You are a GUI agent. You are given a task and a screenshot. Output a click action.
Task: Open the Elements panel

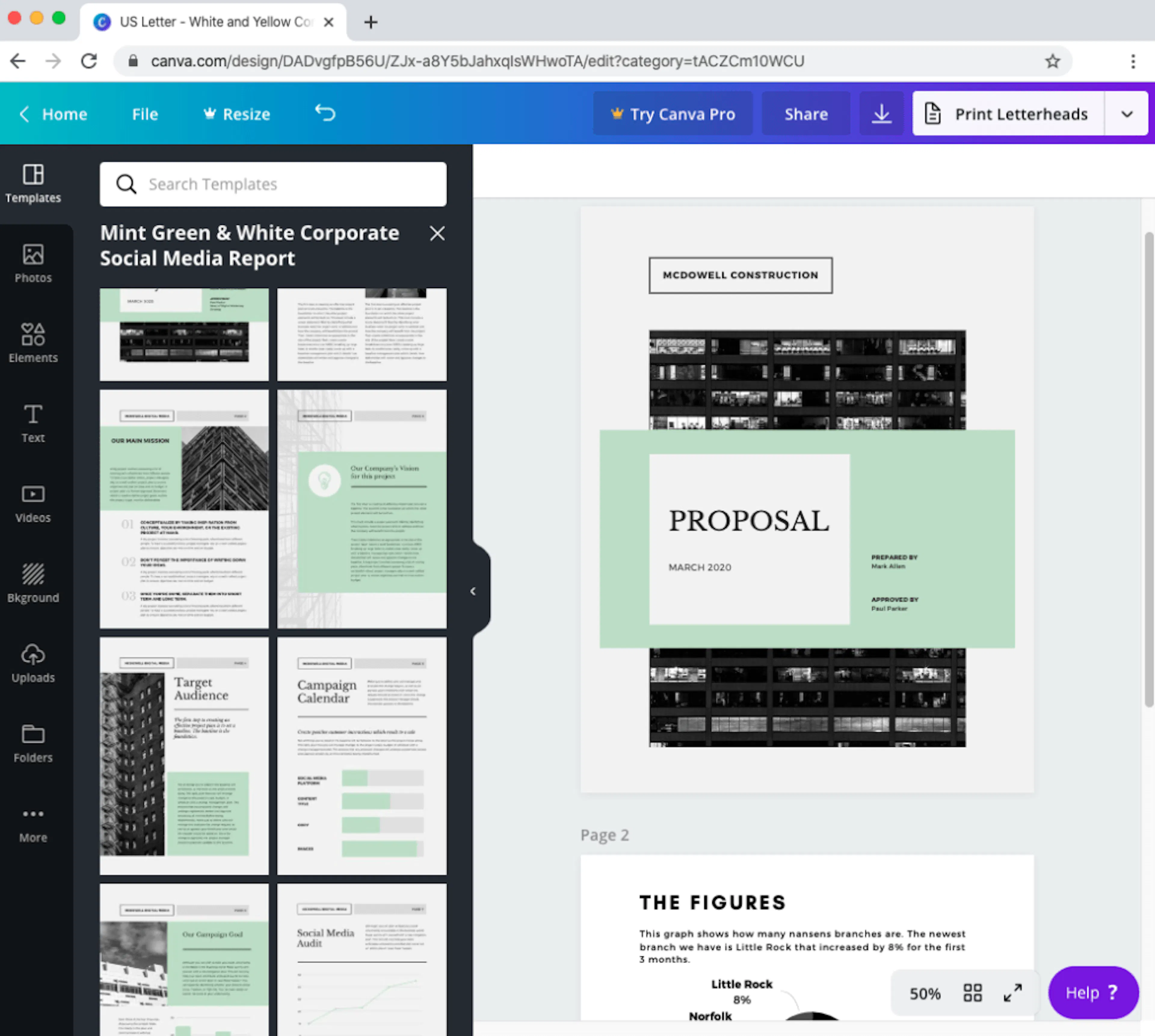coord(33,343)
